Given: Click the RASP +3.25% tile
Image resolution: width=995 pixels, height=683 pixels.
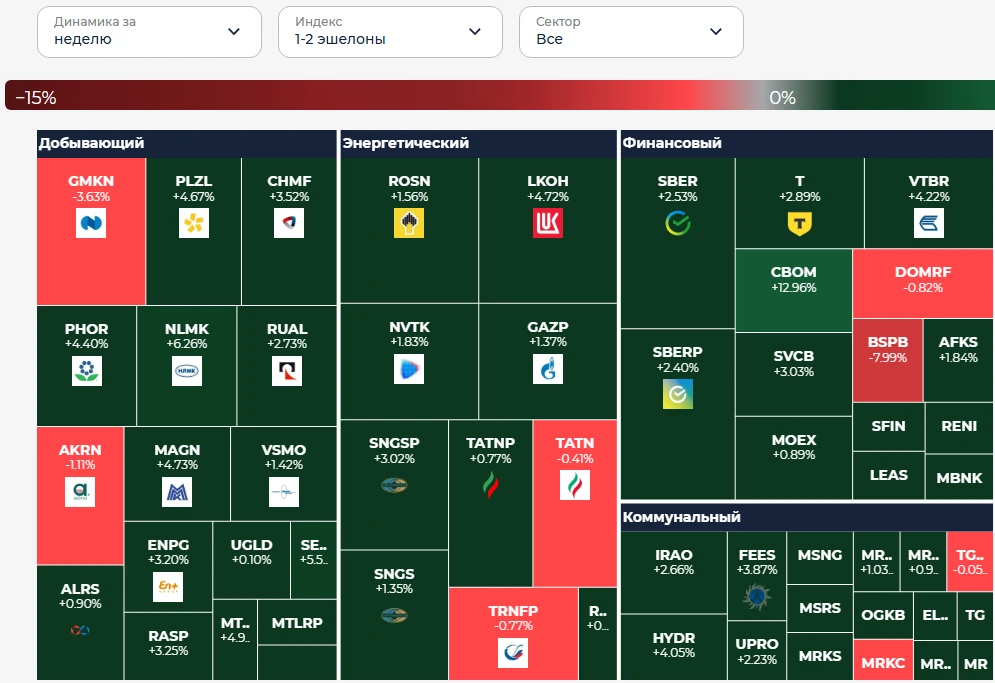Looking at the screenshot, I should [x=168, y=646].
